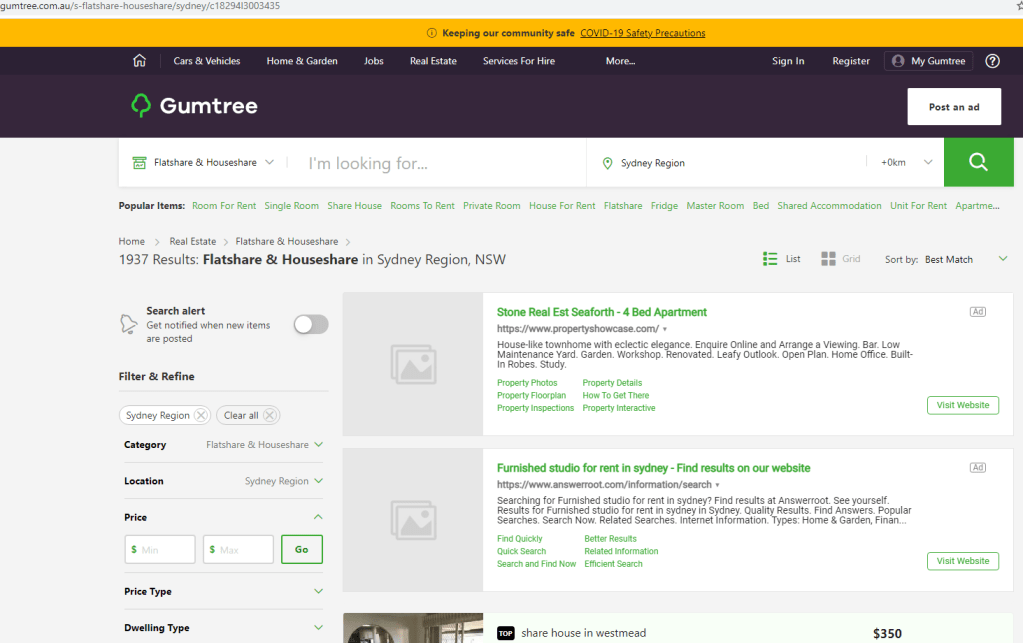Screen dimensions: 1023x643
Task: Click the Gumtree tree logo
Action: pos(141,106)
